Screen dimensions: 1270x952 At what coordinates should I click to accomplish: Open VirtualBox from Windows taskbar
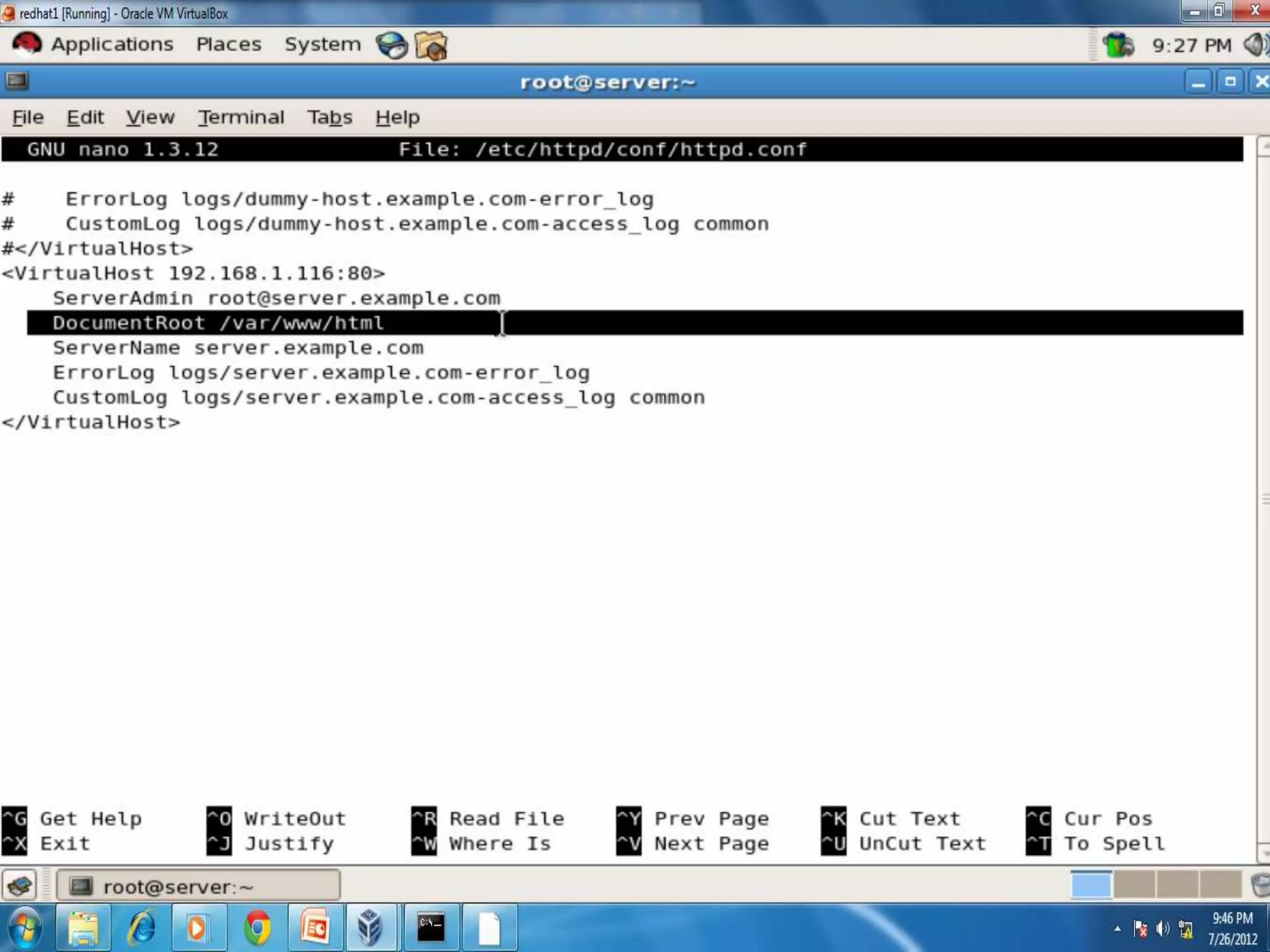pos(370,928)
